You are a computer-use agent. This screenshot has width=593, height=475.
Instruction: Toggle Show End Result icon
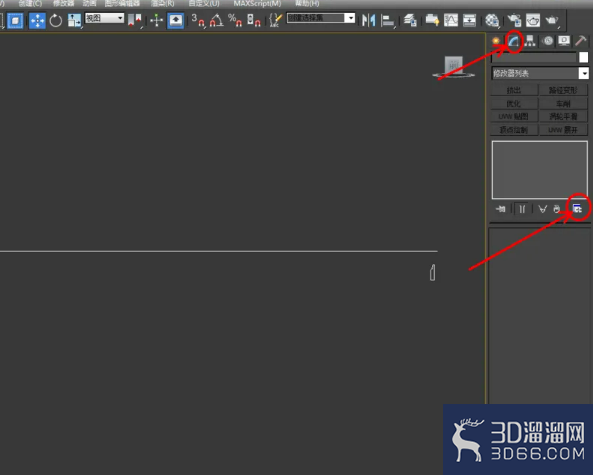click(522, 209)
